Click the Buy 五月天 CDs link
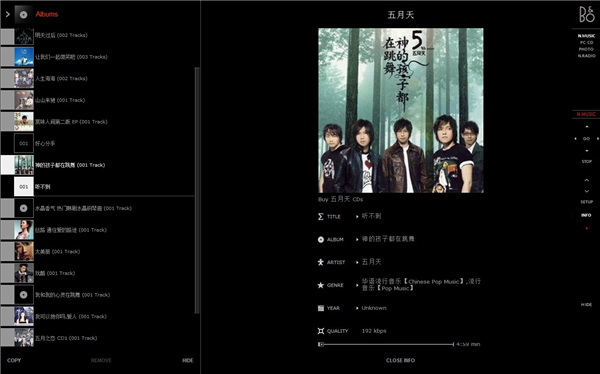 pyautogui.click(x=341, y=199)
